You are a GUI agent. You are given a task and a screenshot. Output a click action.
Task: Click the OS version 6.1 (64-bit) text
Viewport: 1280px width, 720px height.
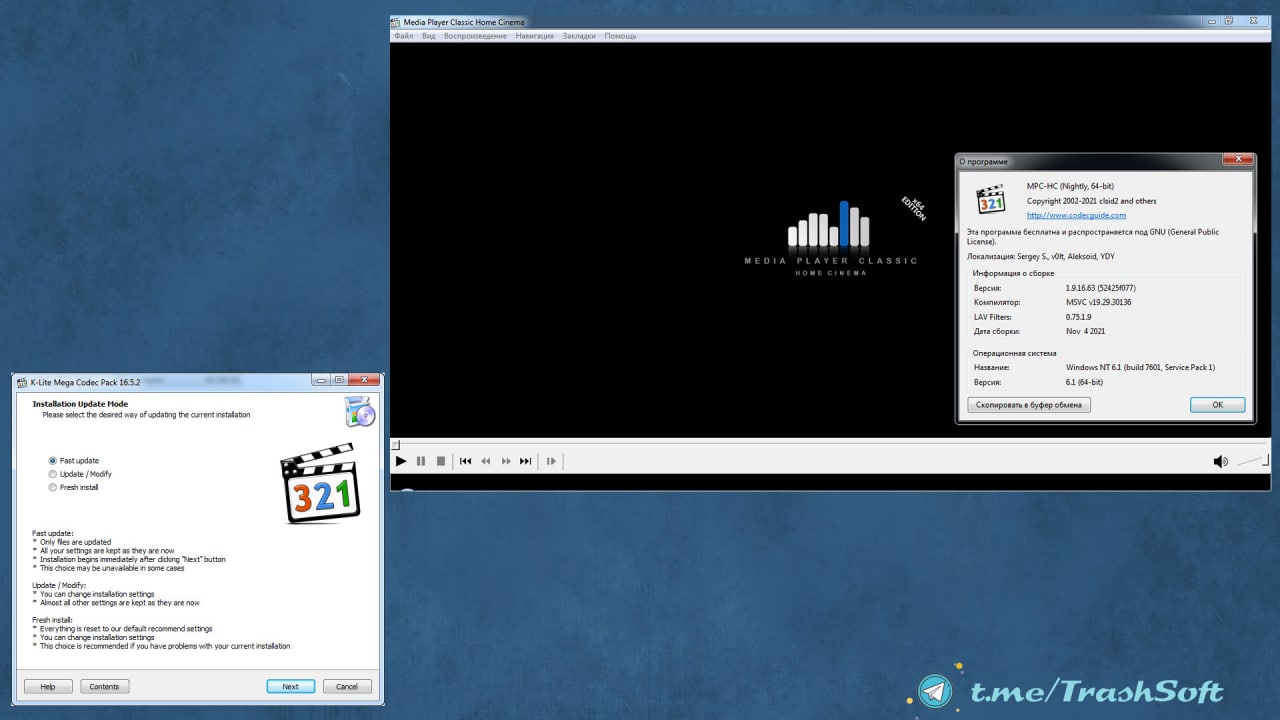[1084, 382]
